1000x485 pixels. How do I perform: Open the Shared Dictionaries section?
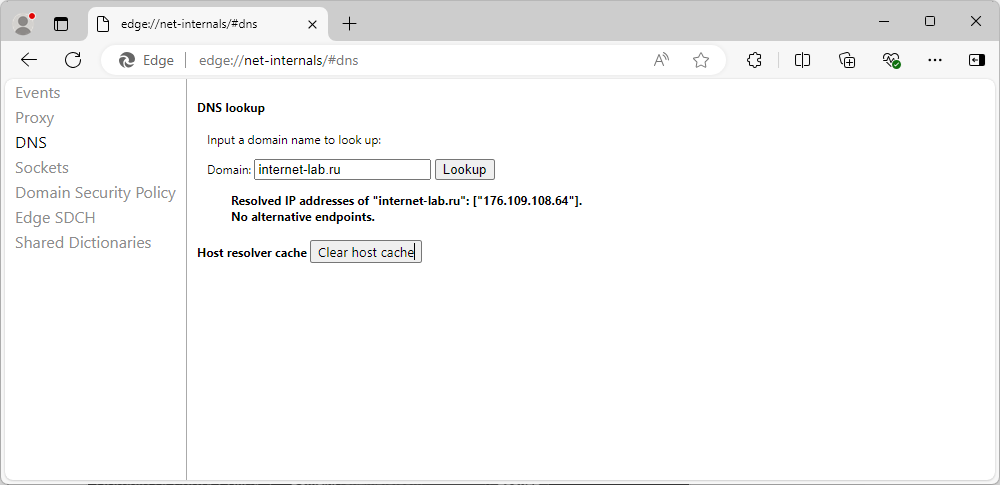click(84, 242)
